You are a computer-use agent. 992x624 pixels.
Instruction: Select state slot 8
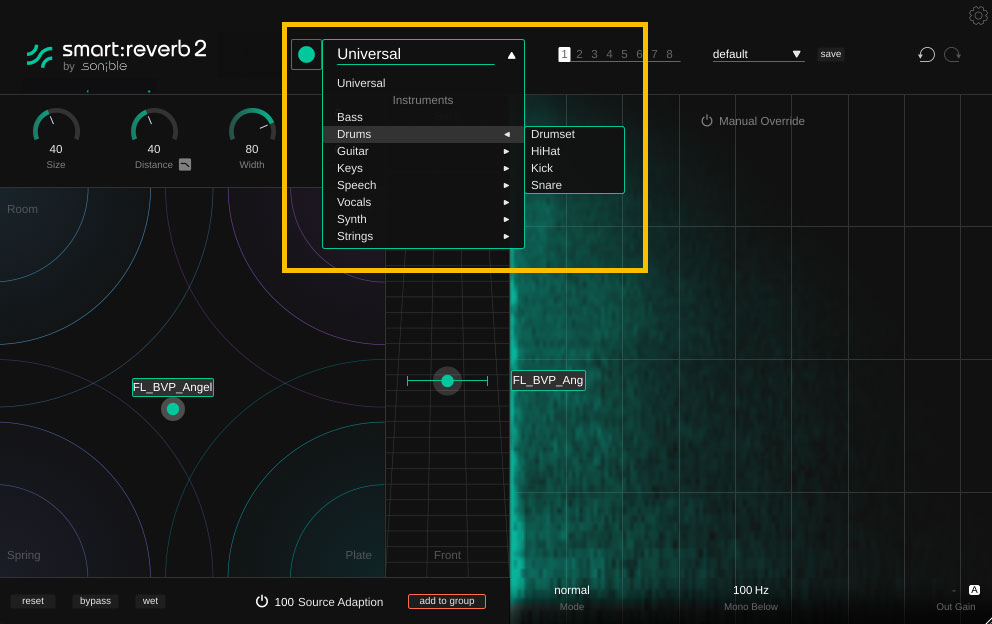click(x=669, y=54)
